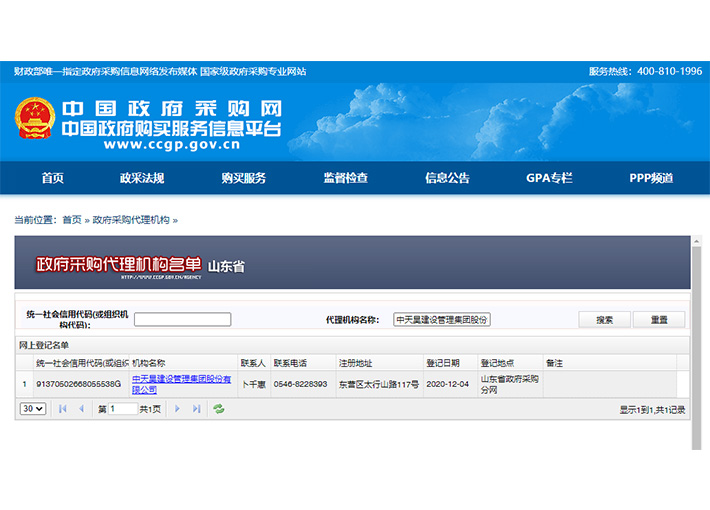Open 中天昊建设管理集团股份有限公司 link

coord(181,384)
